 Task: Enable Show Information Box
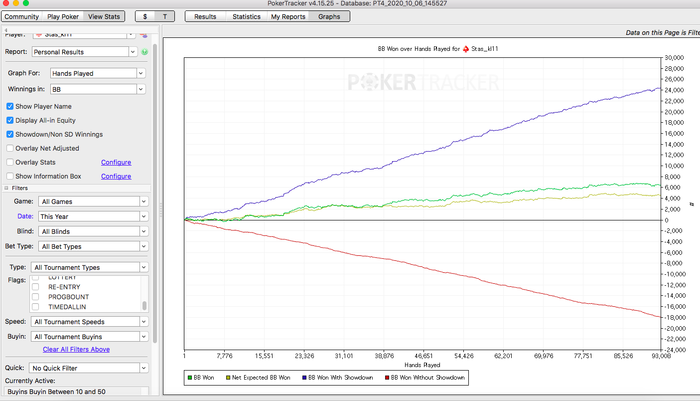click(x=10, y=176)
